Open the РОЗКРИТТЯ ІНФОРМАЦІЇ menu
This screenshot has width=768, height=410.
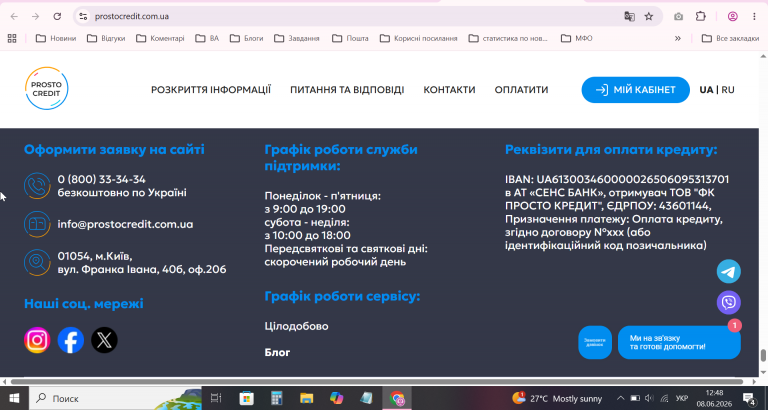pos(211,90)
